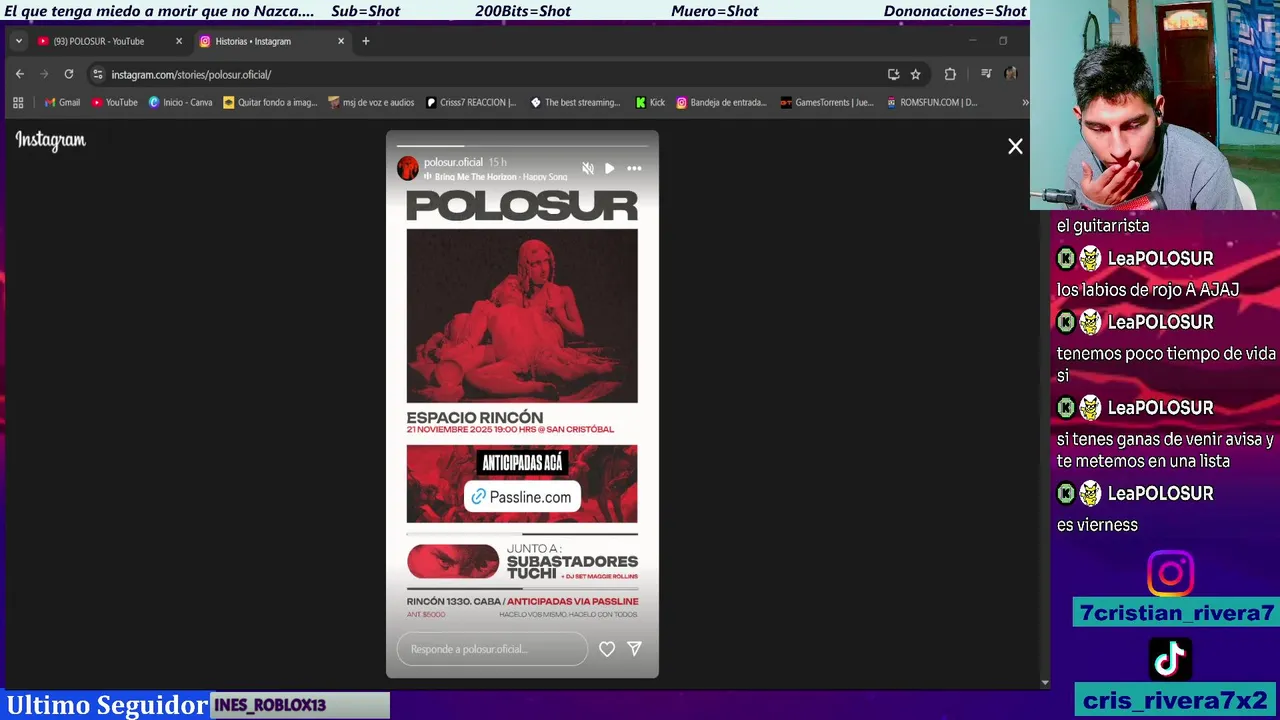Viewport: 1280px width, 720px height.
Task: Reply in 'Responde a polosur.oficial' field
Action: pos(492,649)
